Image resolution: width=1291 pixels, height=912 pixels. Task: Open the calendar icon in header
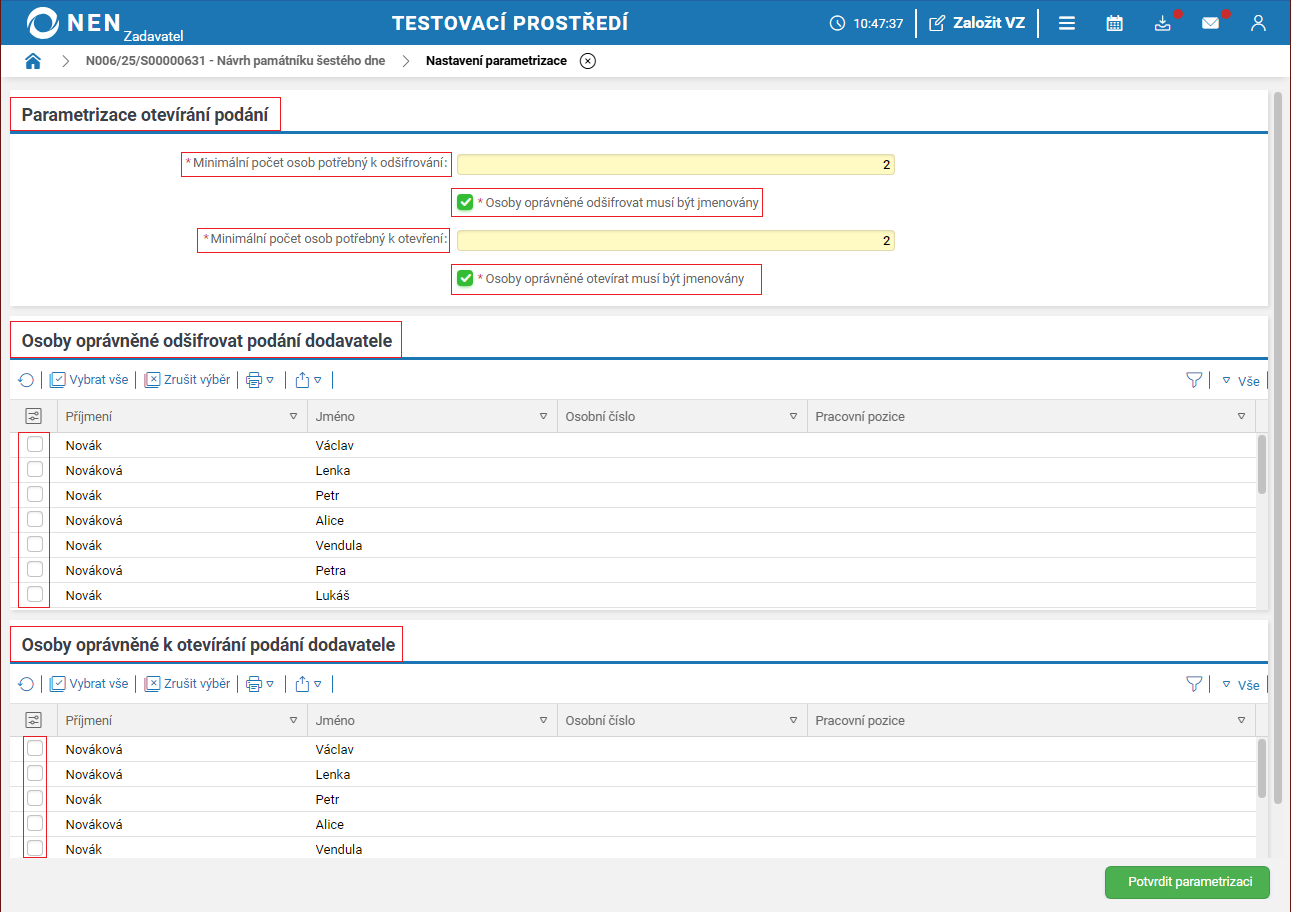point(1114,23)
